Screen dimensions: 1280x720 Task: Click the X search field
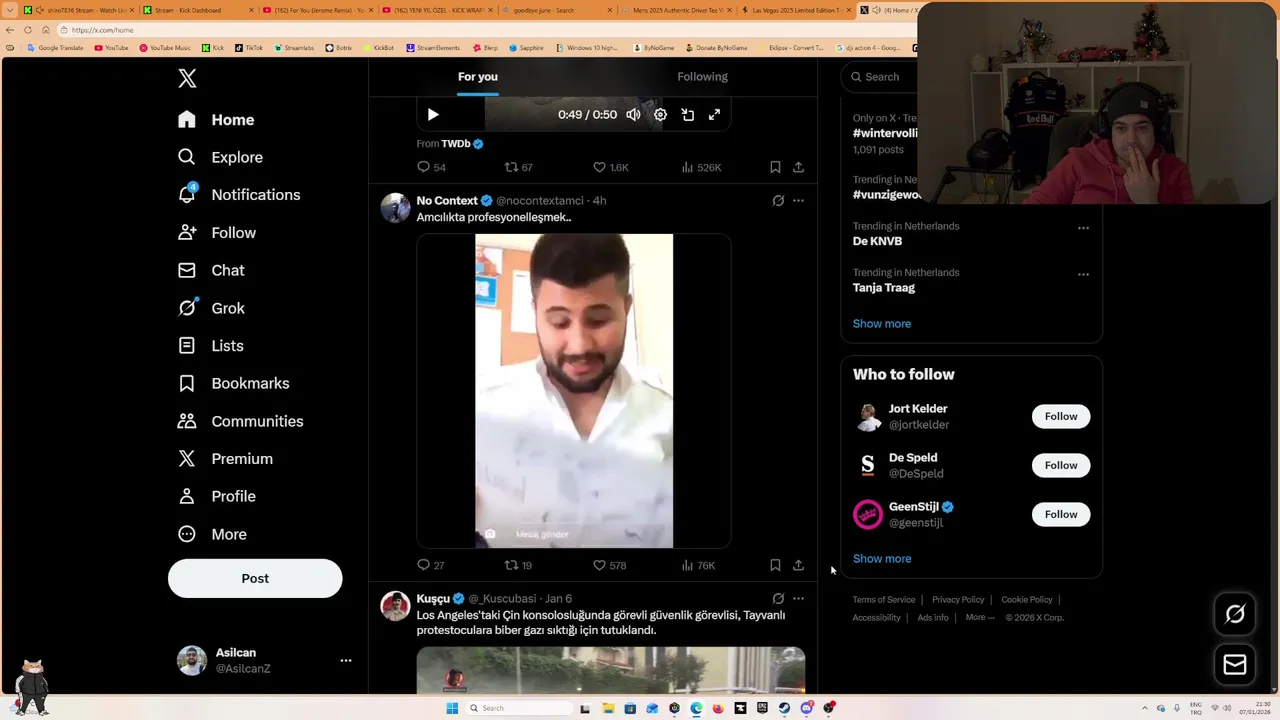click(x=879, y=77)
